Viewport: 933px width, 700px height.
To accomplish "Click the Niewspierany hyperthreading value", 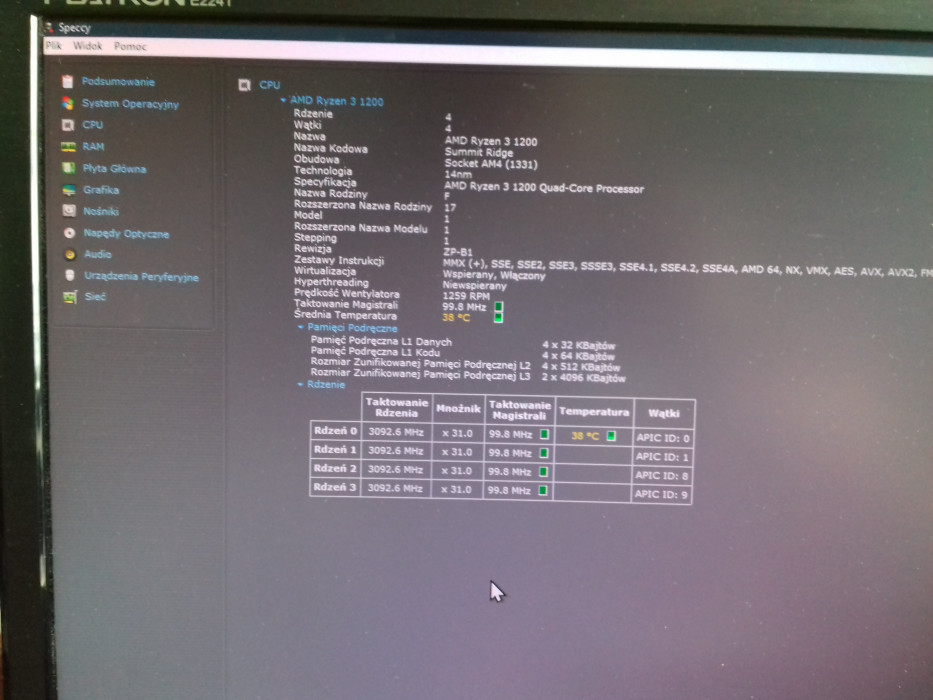I will click(x=475, y=286).
